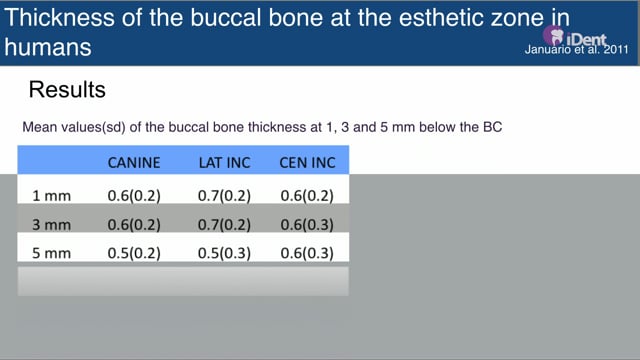The height and width of the screenshot is (360, 640).
Task: Click the 3 mm row label
Action: pyautogui.click(x=51, y=225)
